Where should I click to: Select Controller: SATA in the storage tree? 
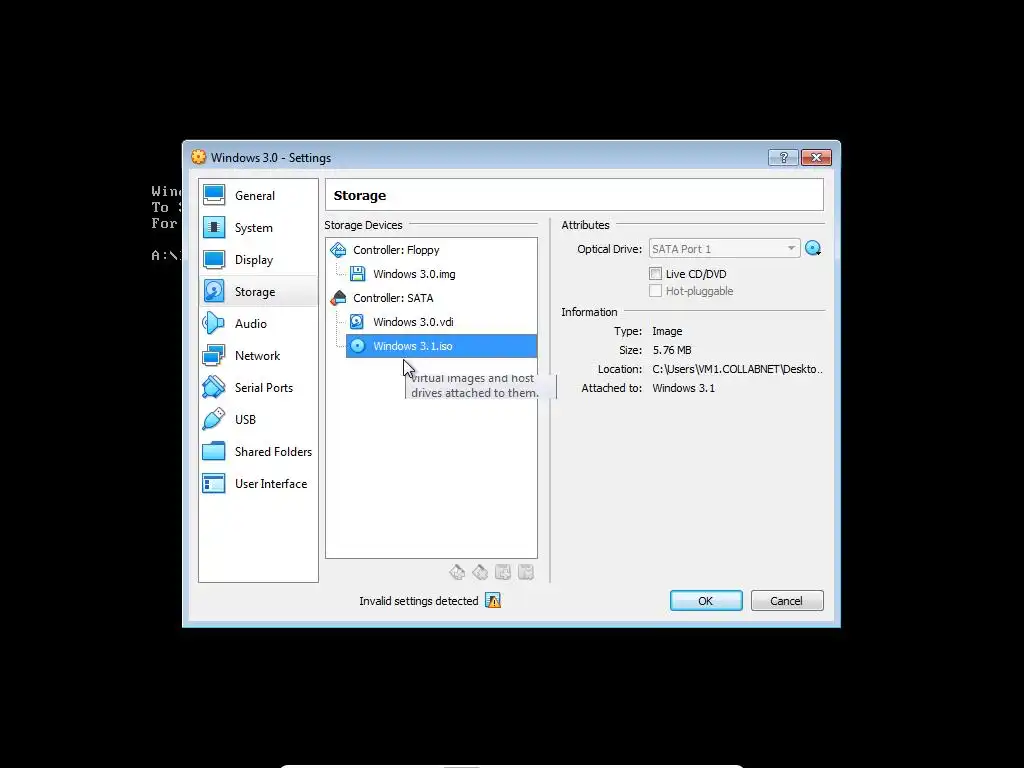[x=393, y=298]
